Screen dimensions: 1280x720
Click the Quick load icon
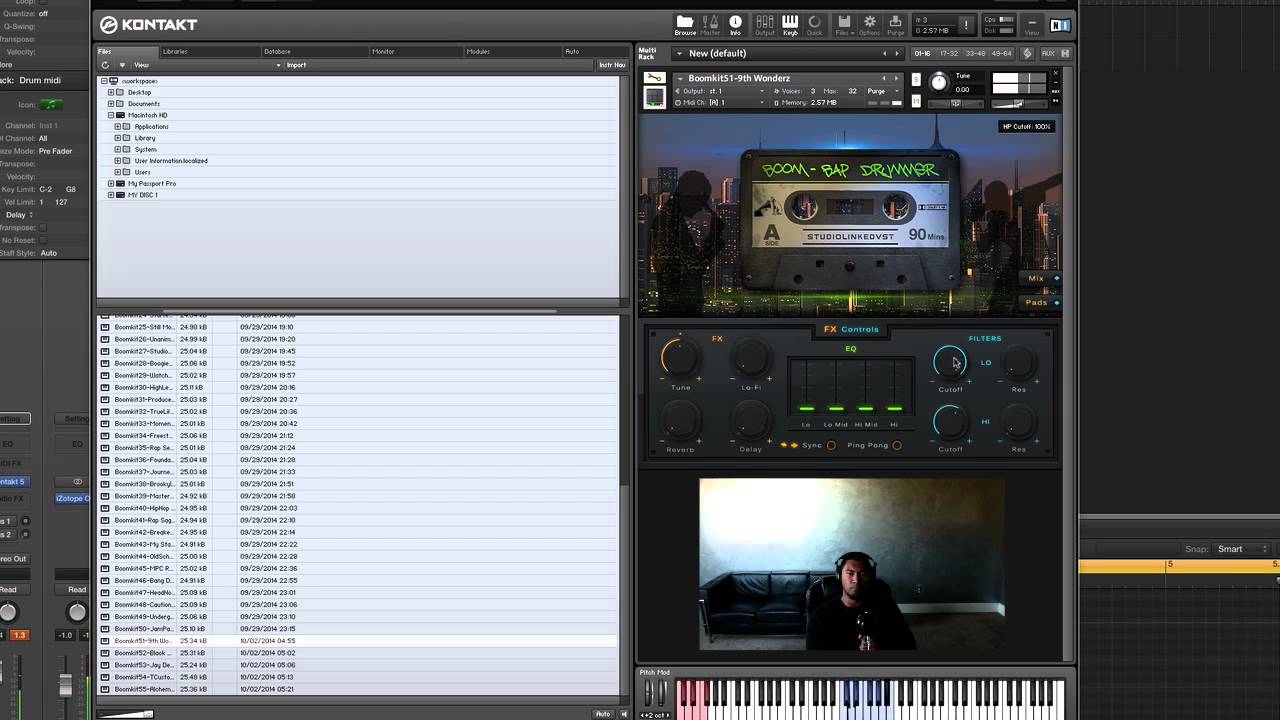click(x=814, y=24)
